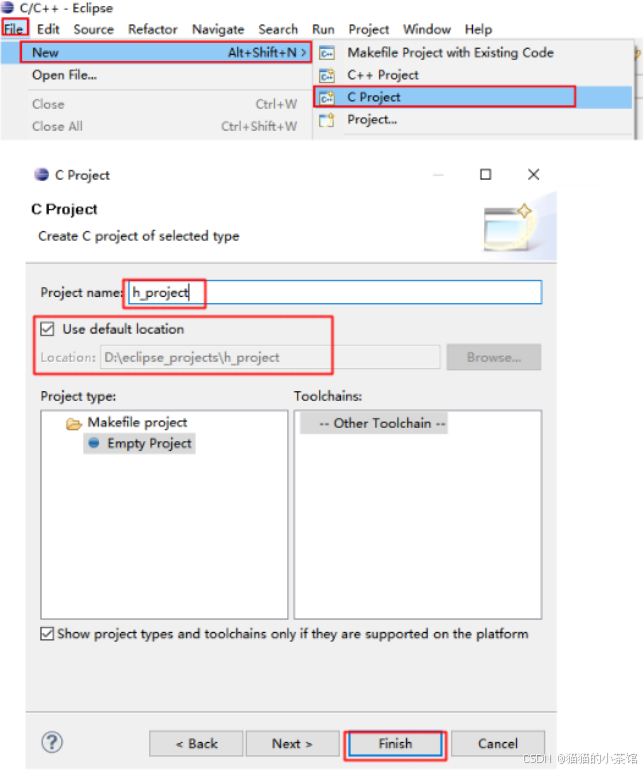Toggle Show project types only if supported checkbox

(47, 634)
